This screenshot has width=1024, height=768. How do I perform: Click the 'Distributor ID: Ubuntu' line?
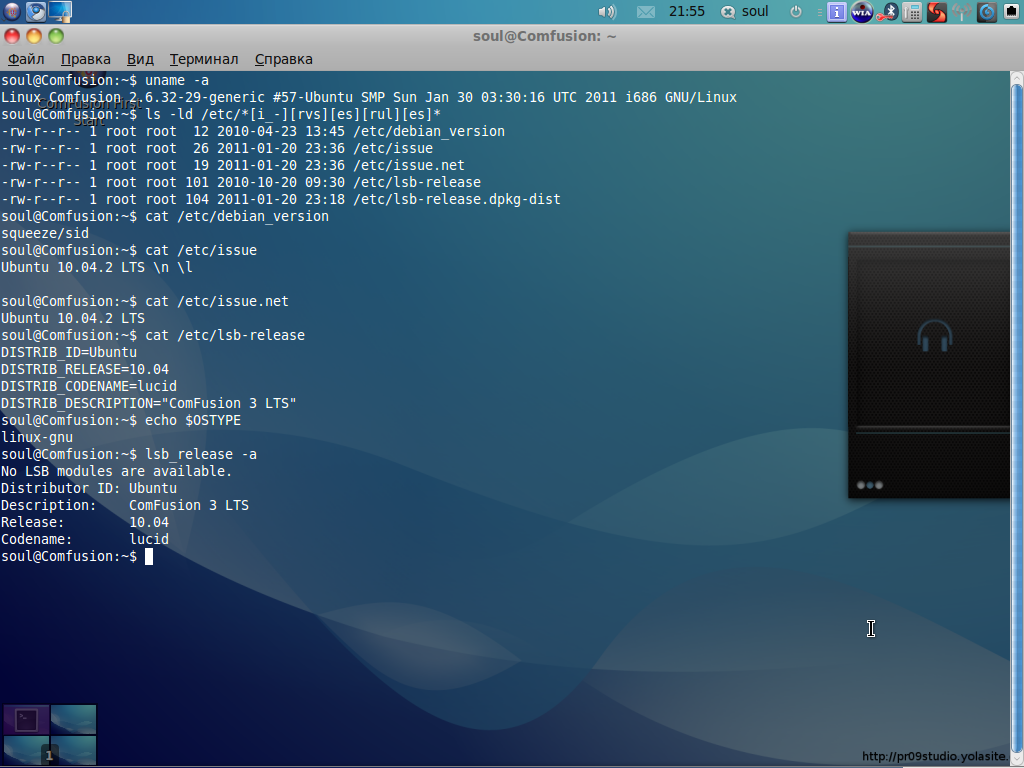(89, 488)
